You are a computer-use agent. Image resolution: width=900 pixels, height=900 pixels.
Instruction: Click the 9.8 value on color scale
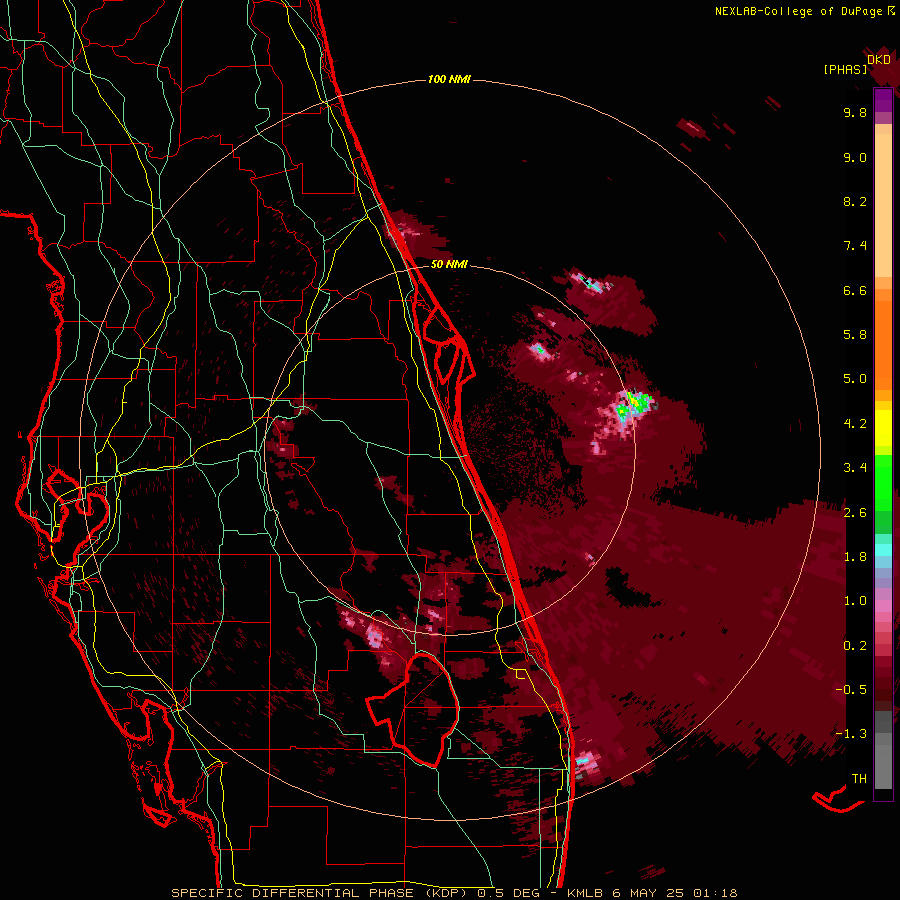pos(855,112)
